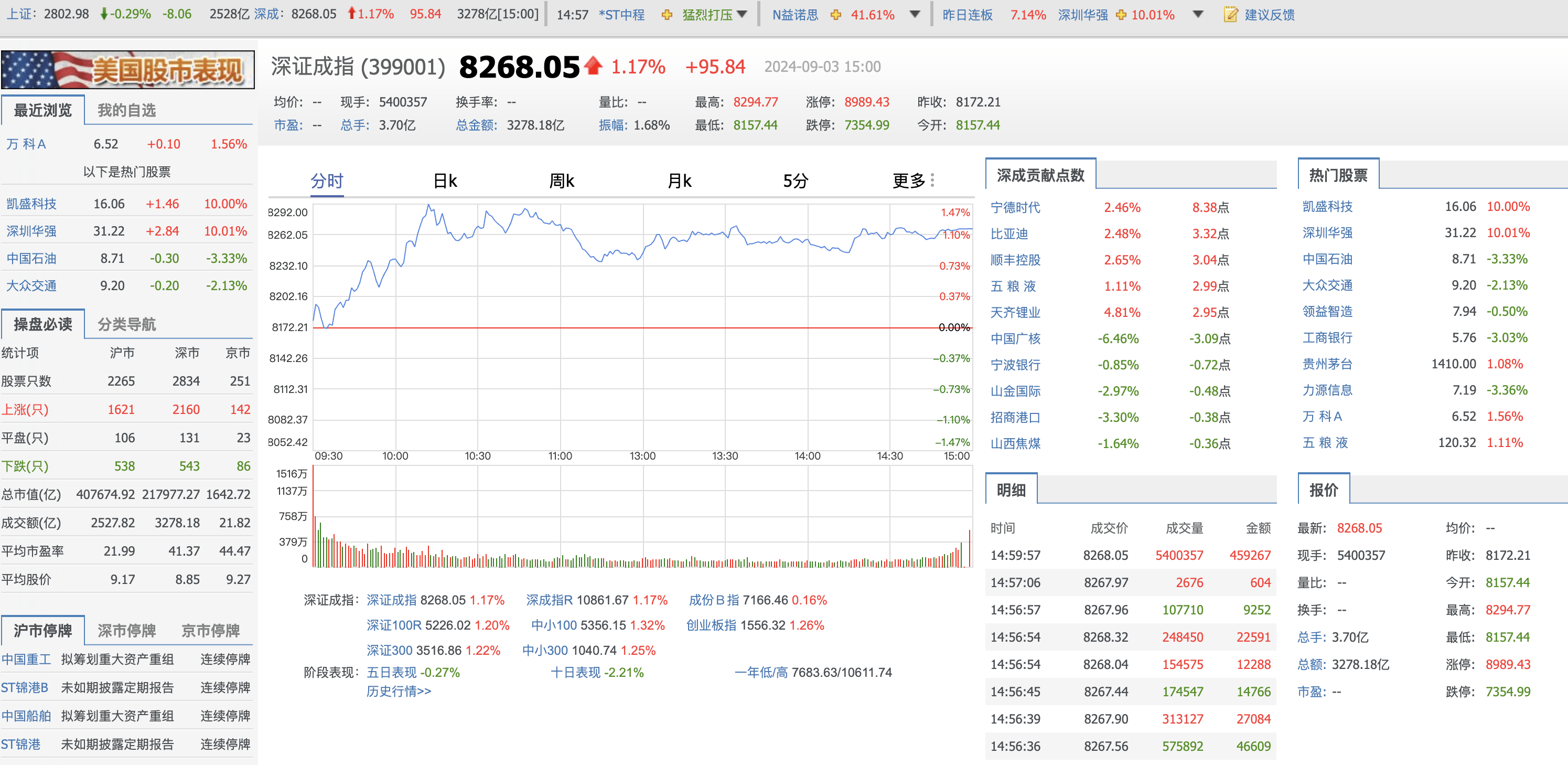1568x765 pixels.
Task: Click the 14:59:57 trade detail row
Action: (x=1130, y=555)
